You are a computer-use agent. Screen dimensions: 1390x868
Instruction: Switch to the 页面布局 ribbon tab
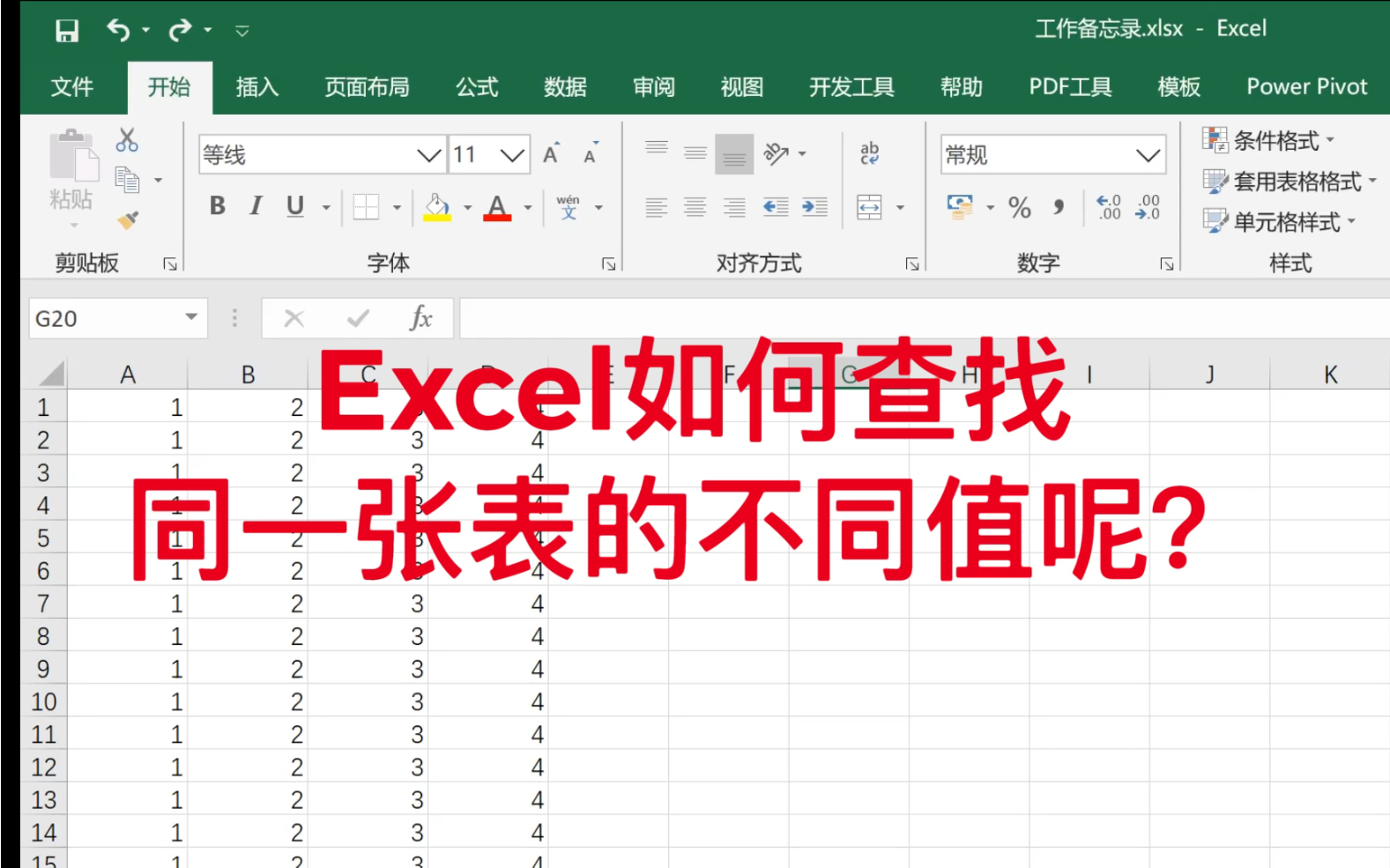pos(367,87)
